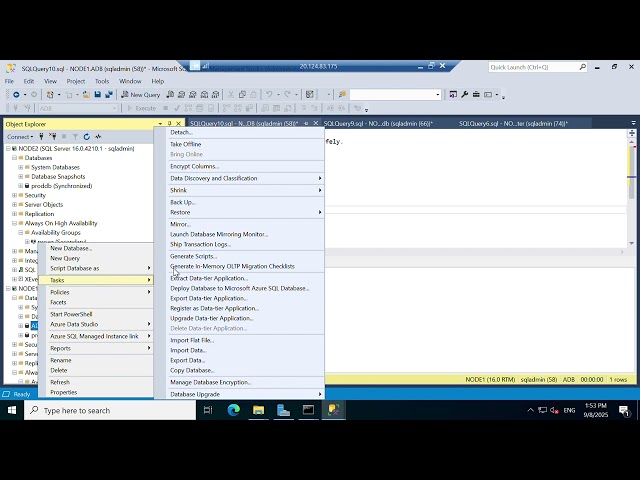Viewport: 640px width, 480px height.
Task: Expand the Server Objects folder
Action: pos(14,204)
